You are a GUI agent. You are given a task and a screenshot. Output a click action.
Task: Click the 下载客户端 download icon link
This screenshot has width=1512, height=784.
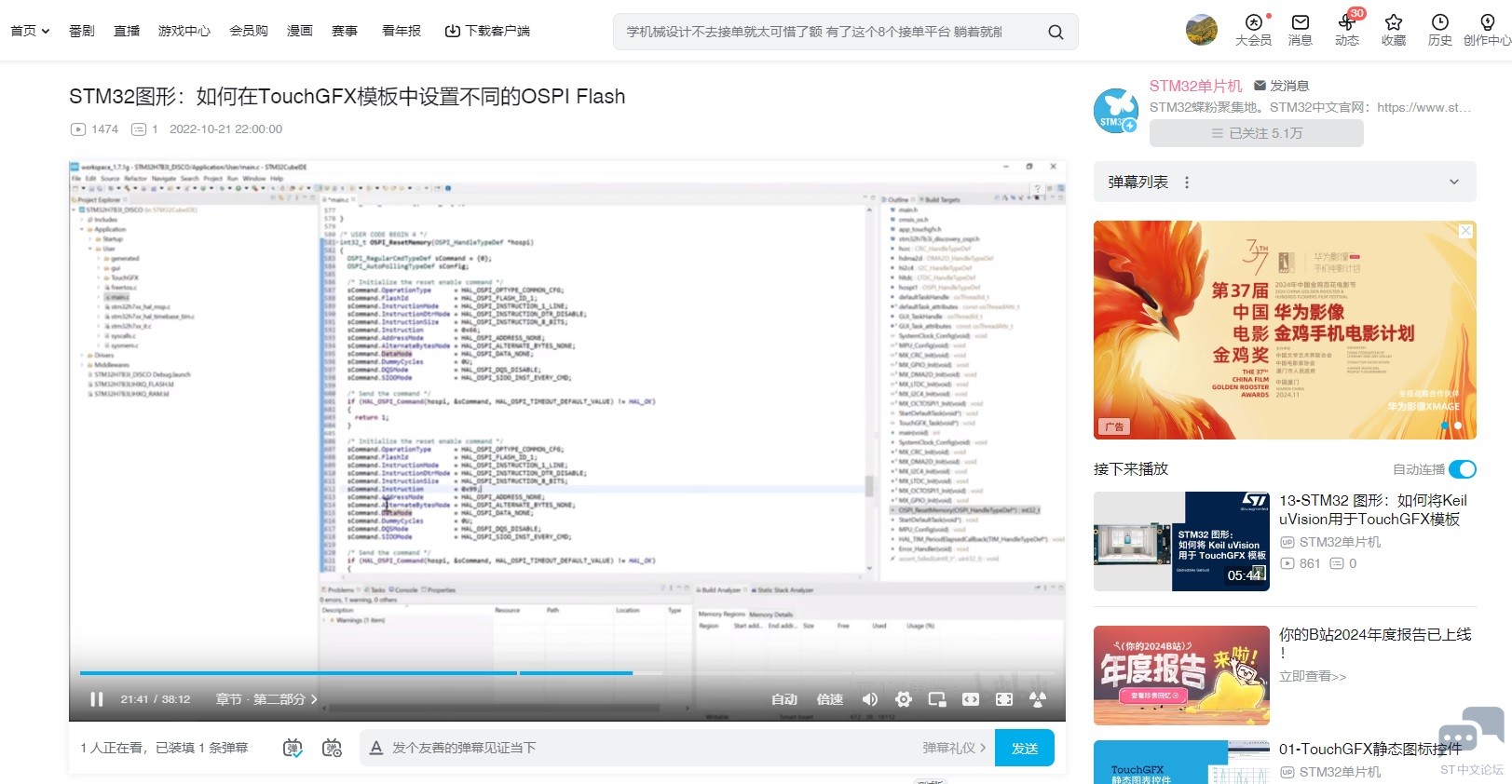[487, 31]
